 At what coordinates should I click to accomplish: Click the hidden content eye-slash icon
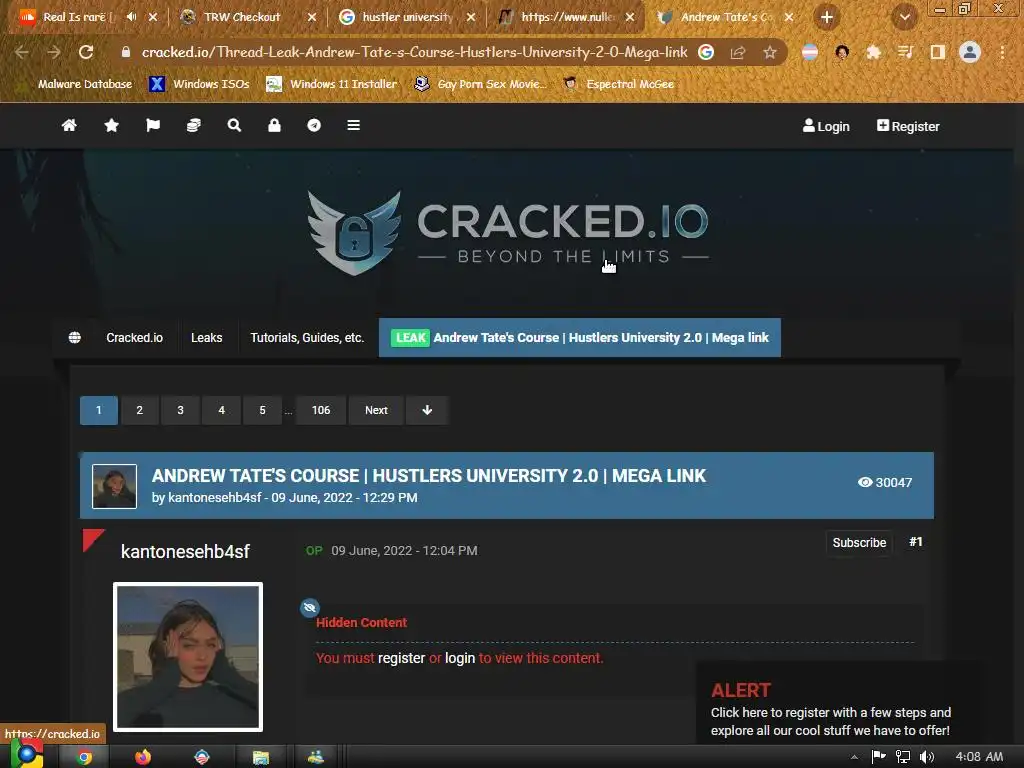pos(310,607)
